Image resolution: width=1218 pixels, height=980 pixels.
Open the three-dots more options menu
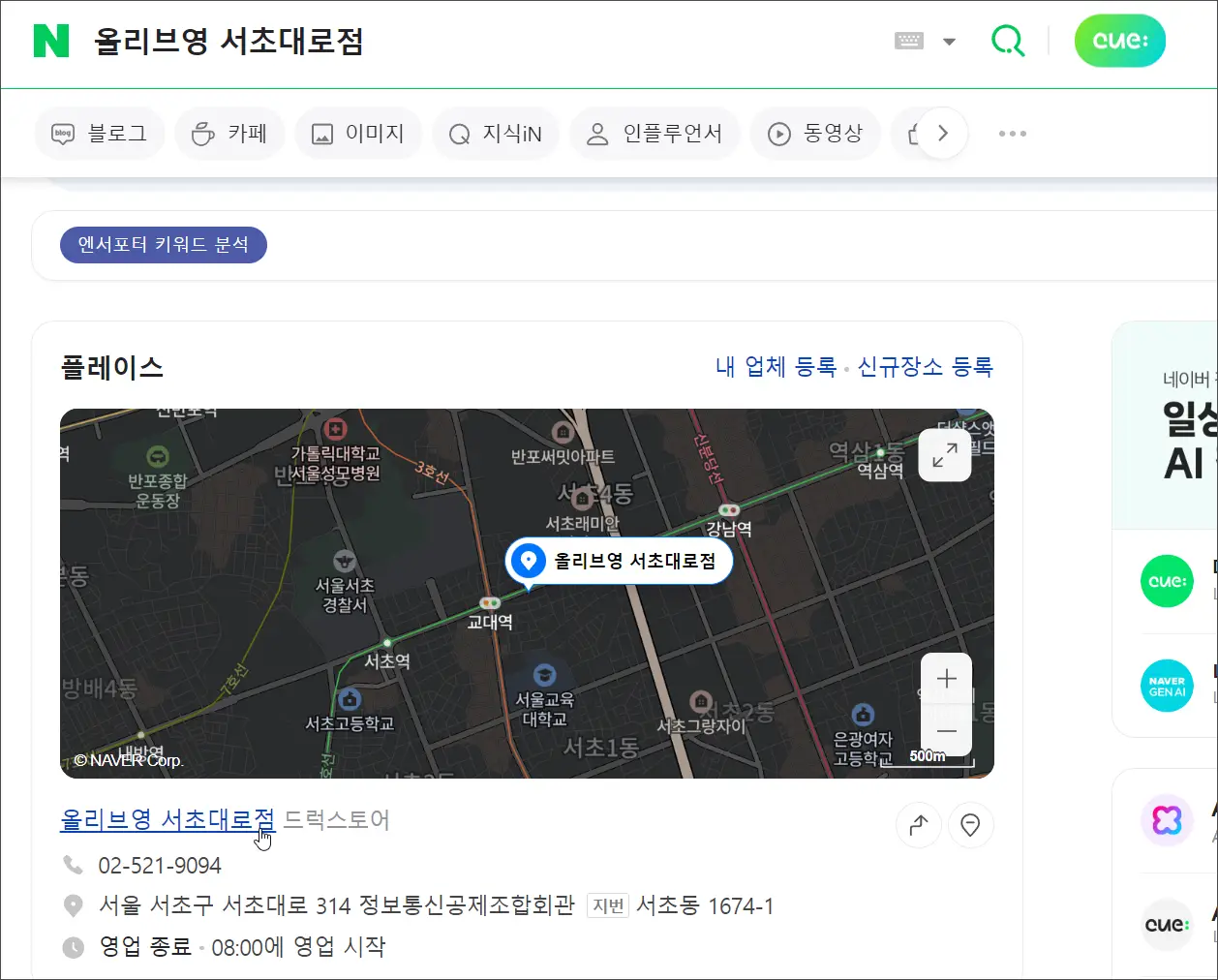pos(1012,134)
